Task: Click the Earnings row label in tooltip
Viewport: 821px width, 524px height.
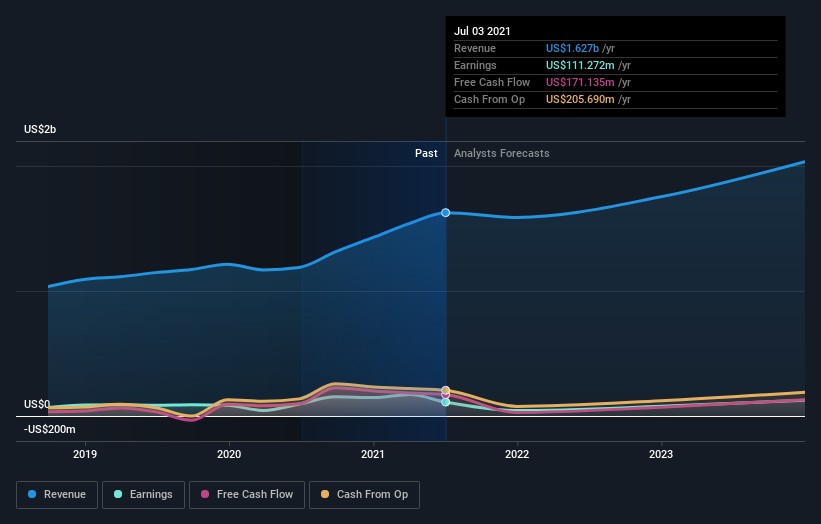Action: [475, 65]
